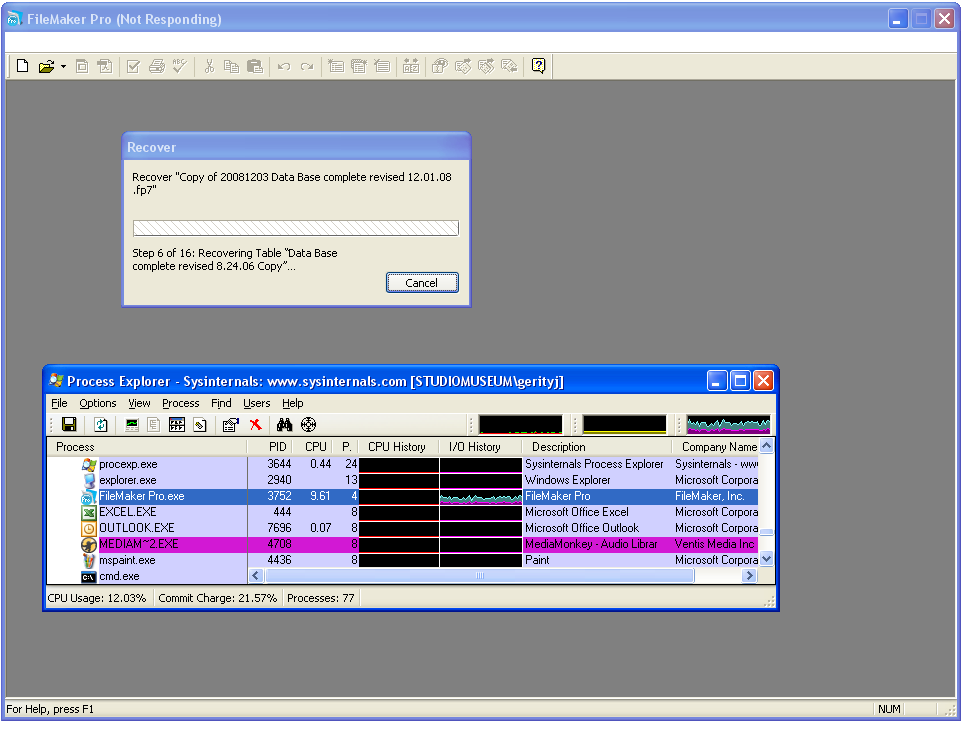Open the View menu in Process Explorer
969x729 pixels.
point(139,403)
